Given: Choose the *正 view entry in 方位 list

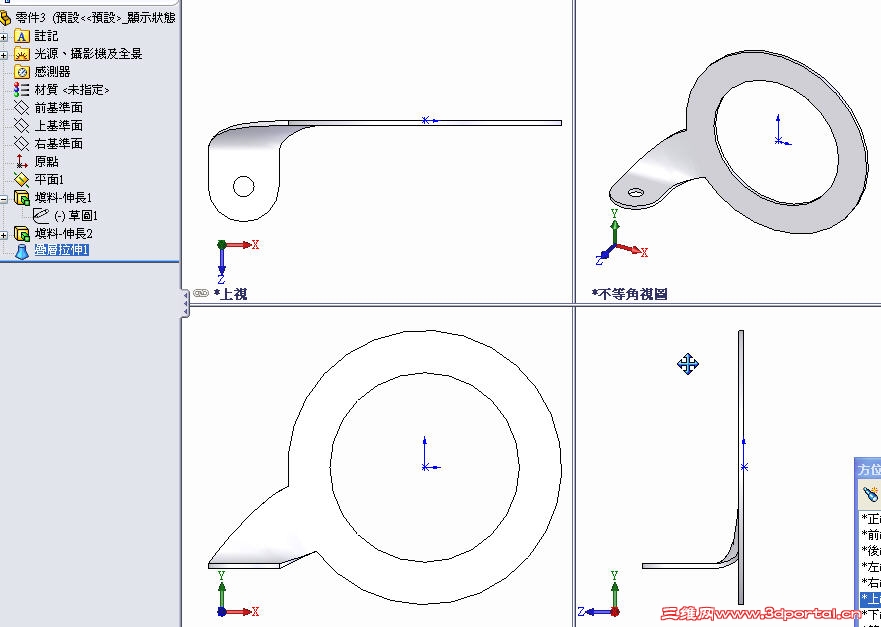Looking at the screenshot, I should [870, 518].
